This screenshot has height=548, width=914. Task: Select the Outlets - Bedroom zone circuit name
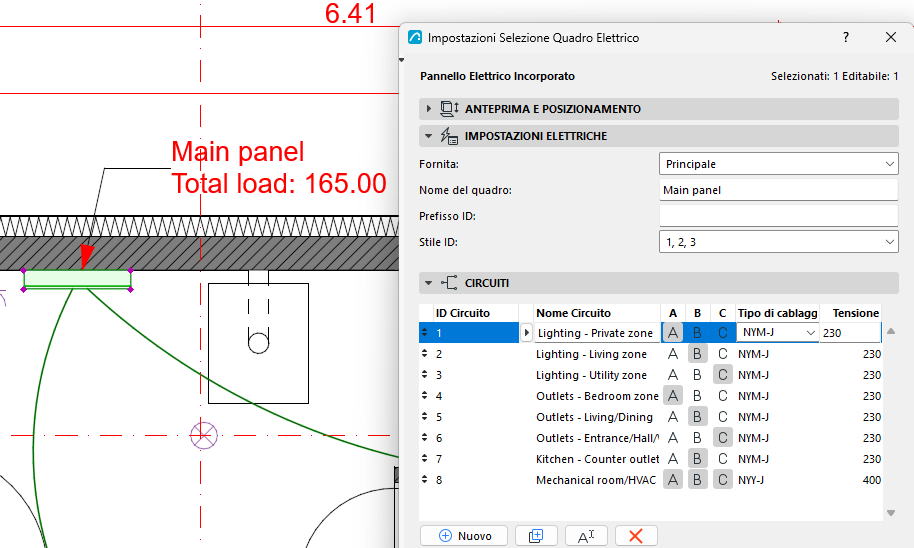point(597,396)
